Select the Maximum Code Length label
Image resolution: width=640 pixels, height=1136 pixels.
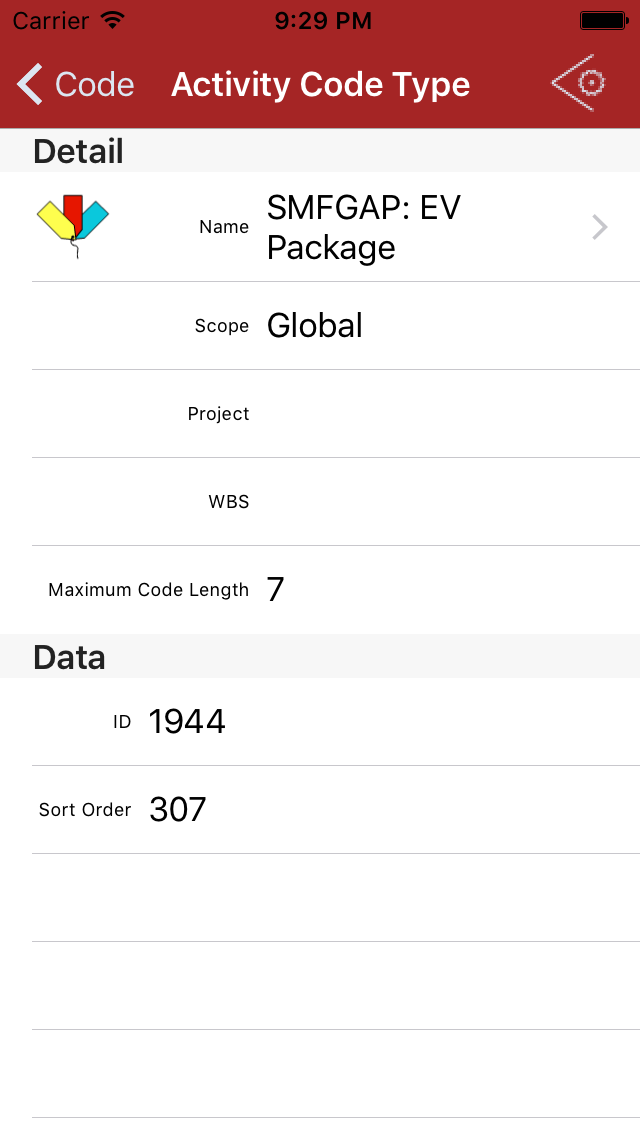tap(148, 590)
